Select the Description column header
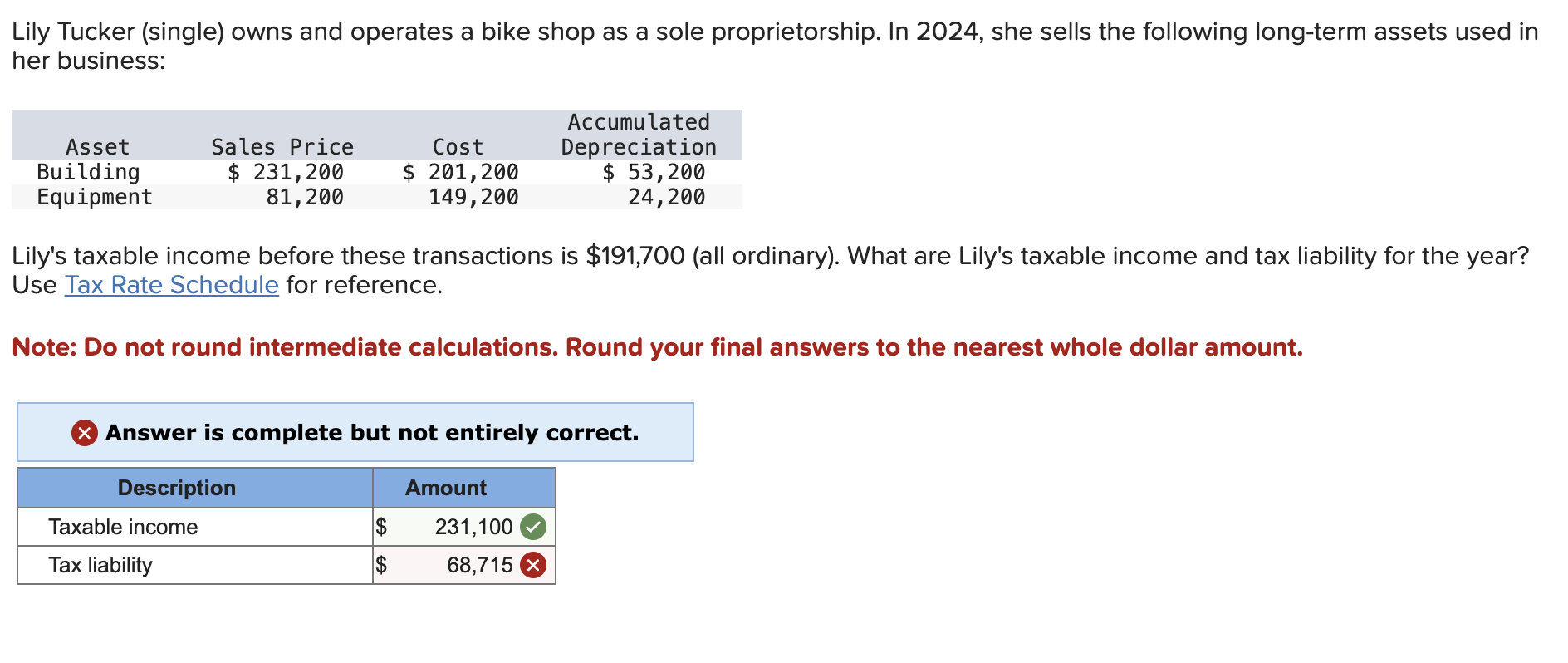The height and width of the screenshot is (663, 1568). [177, 488]
